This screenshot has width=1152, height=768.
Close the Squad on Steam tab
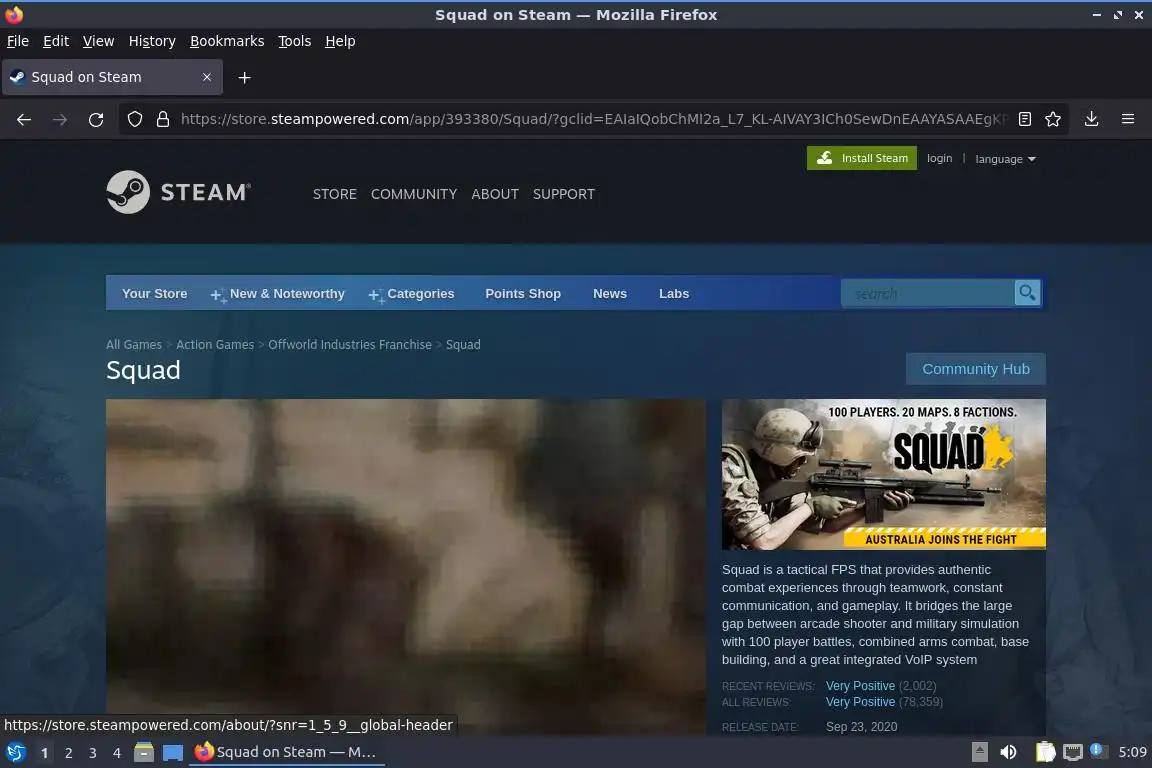tap(206, 77)
